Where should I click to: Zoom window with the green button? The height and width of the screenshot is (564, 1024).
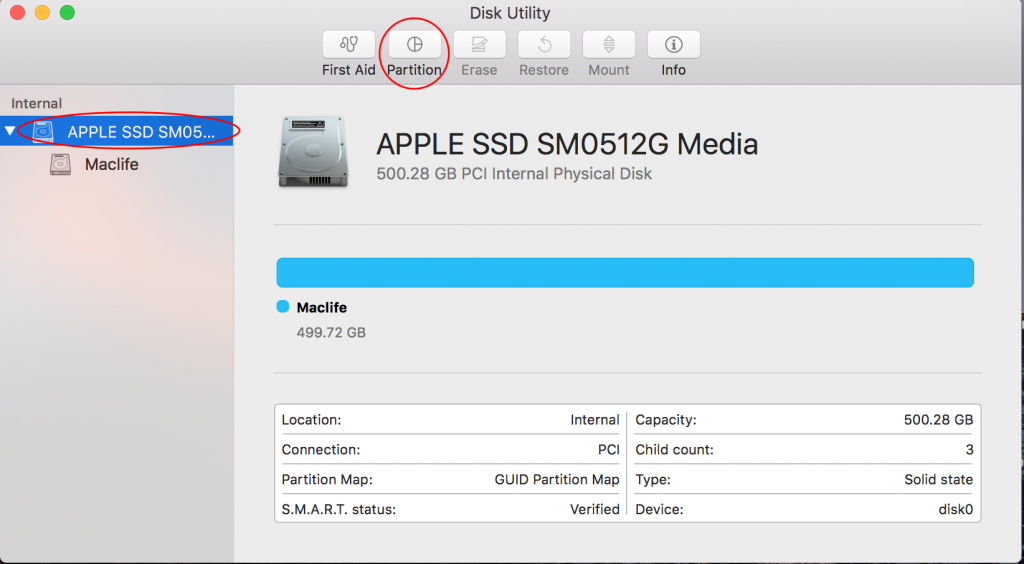pos(67,12)
